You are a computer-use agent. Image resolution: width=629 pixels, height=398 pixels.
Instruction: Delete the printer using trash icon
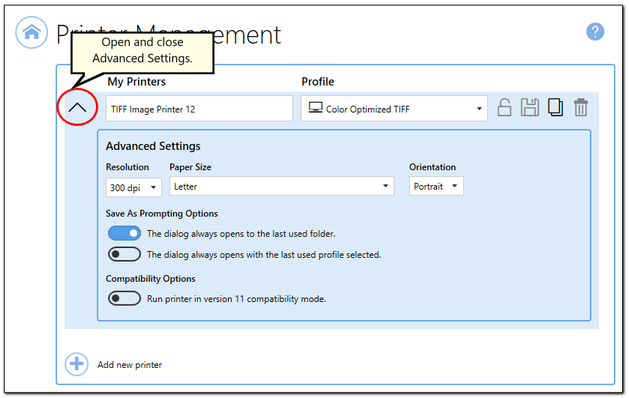(x=580, y=108)
